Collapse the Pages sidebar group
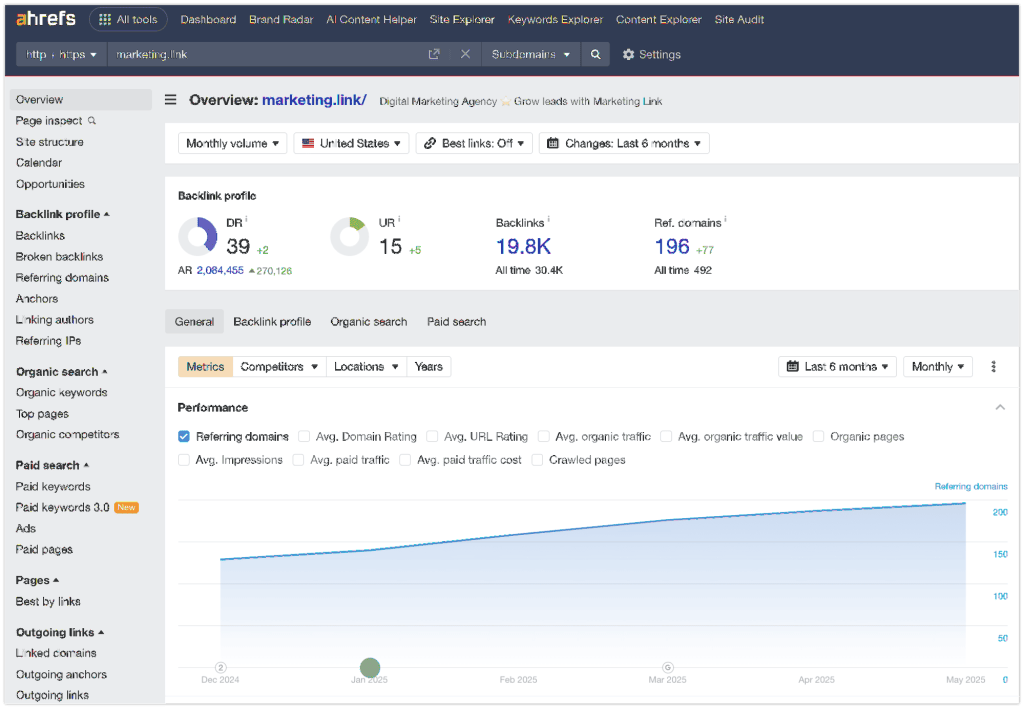 point(37,580)
